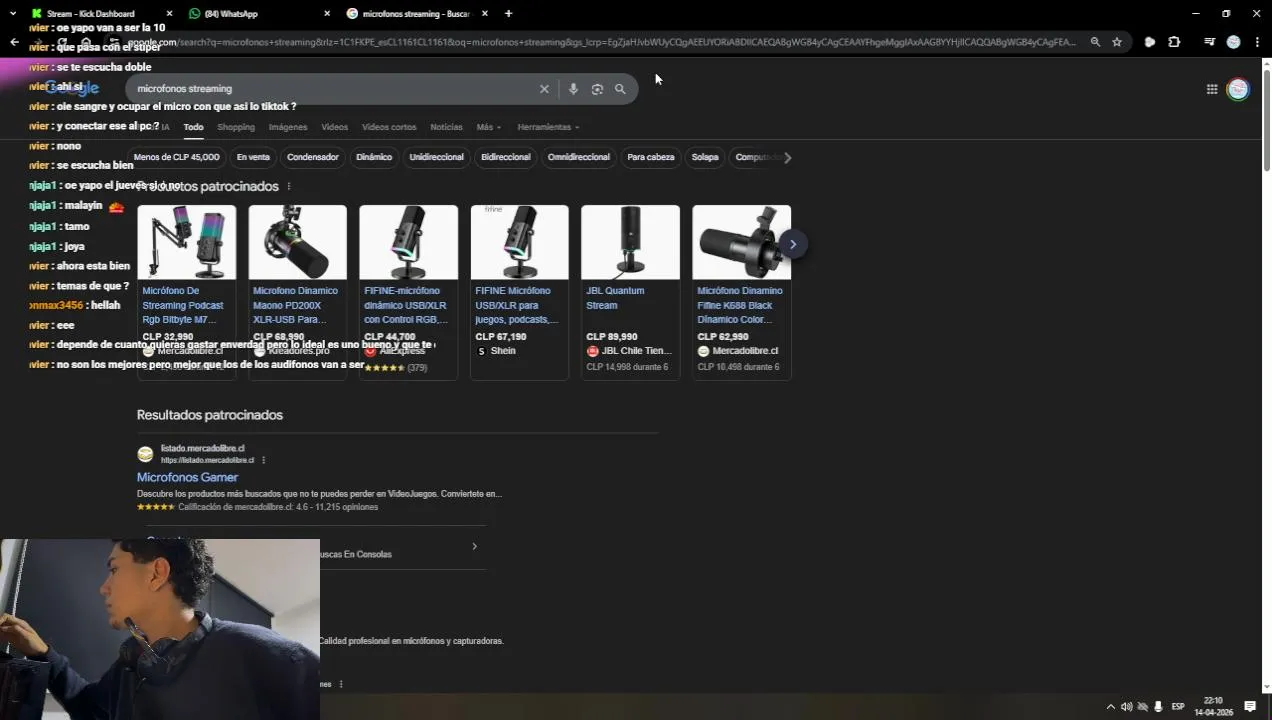Image resolution: width=1272 pixels, height=720 pixels.
Task: Apply the Menos de CLP 45,000 filter
Action: click(x=176, y=157)
